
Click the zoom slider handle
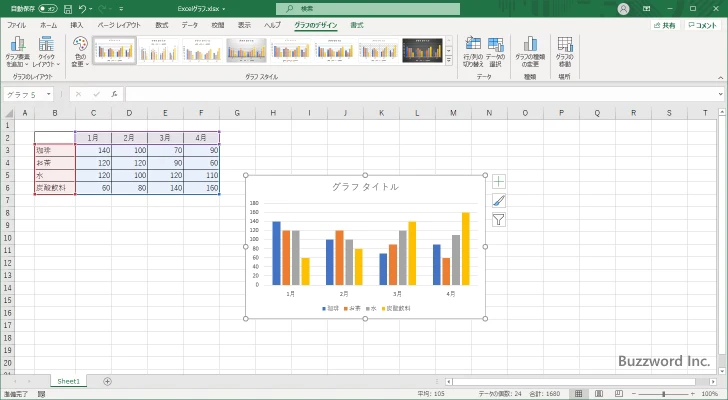663,394
